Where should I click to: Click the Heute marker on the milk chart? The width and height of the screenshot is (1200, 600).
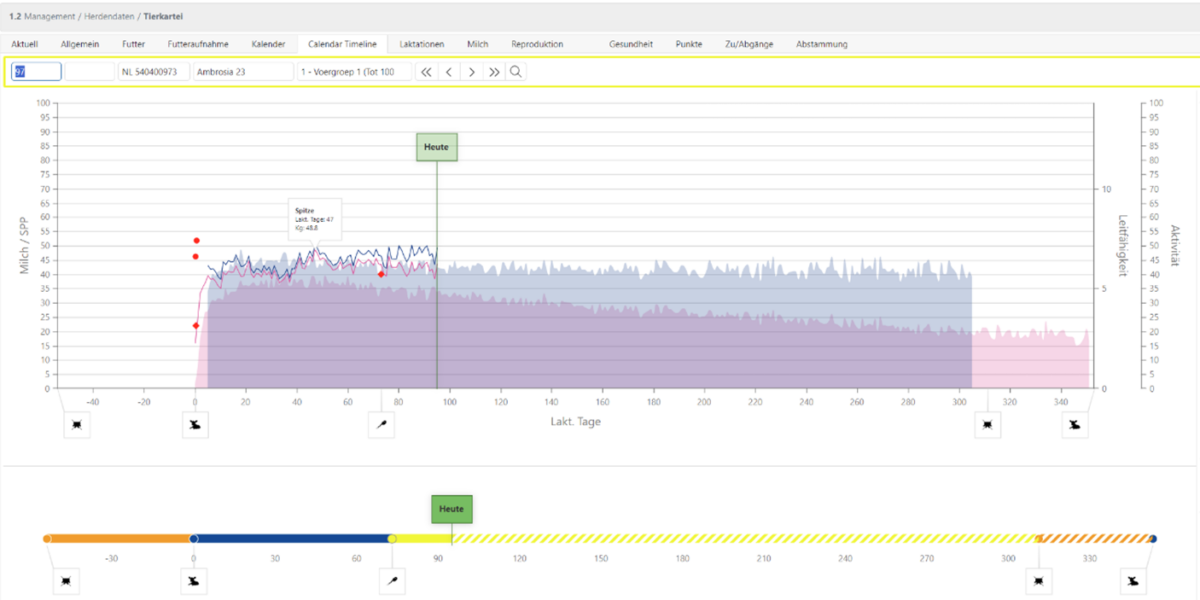point(436,147)
